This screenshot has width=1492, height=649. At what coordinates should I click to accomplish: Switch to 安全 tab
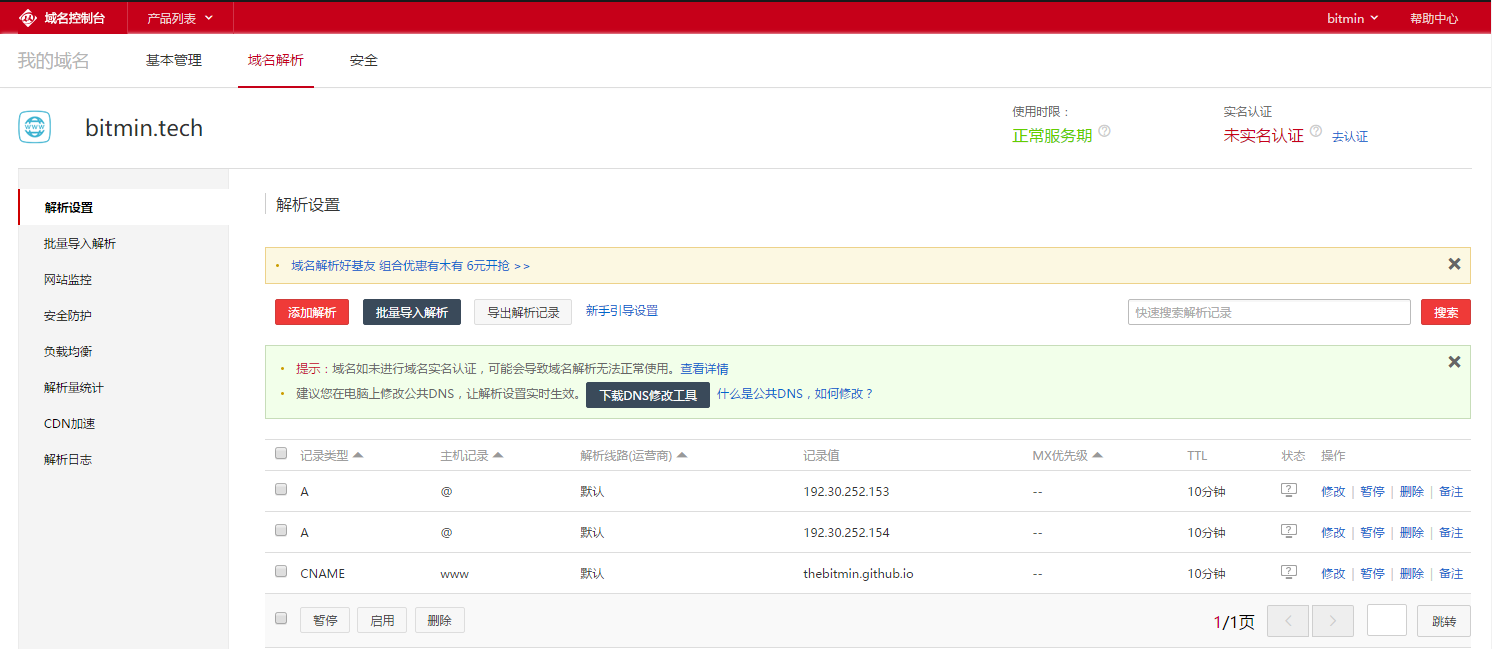point(364,60)
